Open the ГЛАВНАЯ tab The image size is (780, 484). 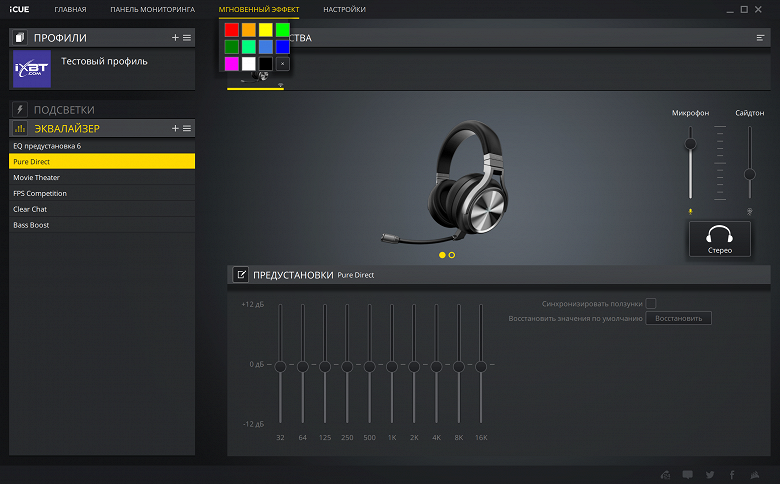point(70,9)
